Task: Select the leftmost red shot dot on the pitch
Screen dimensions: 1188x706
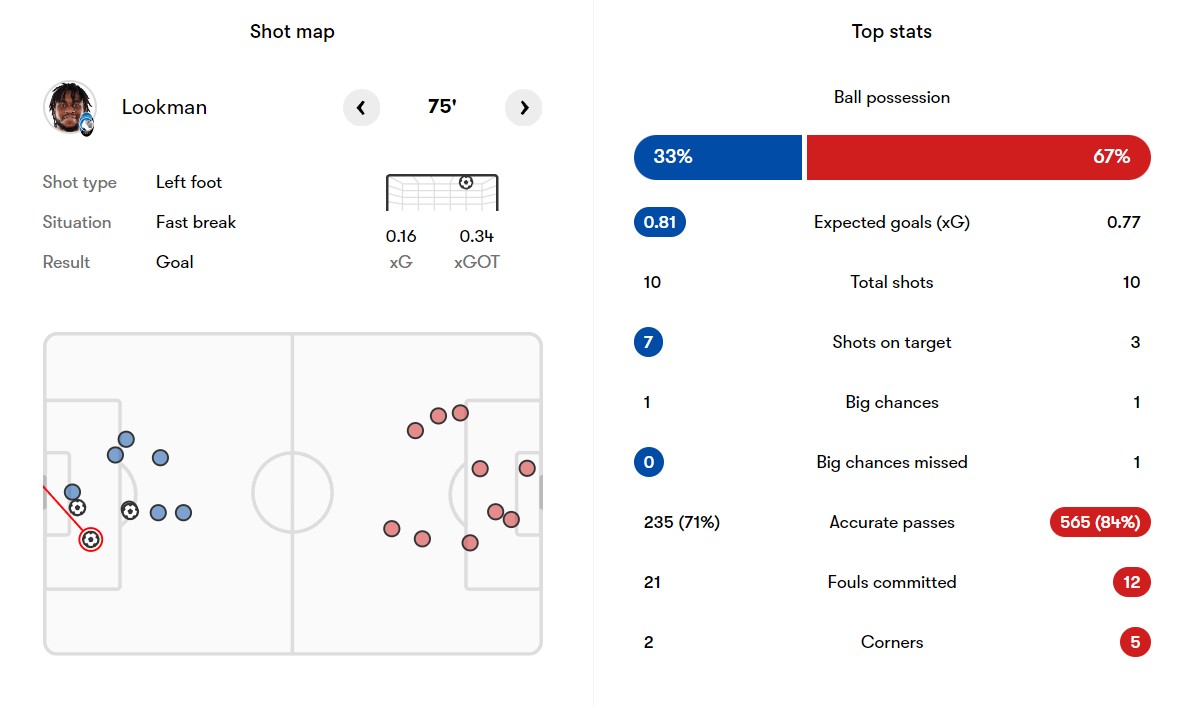Action: pyautogui.click(x=392, y=529)
